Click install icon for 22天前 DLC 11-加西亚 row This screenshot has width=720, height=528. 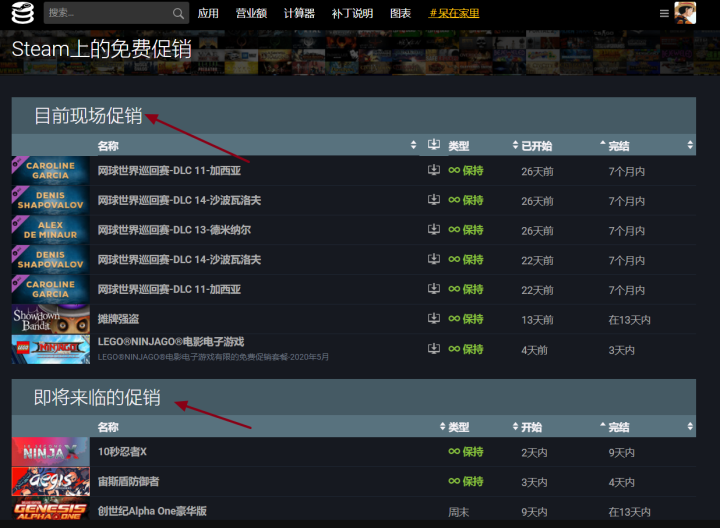click(433, 289)
